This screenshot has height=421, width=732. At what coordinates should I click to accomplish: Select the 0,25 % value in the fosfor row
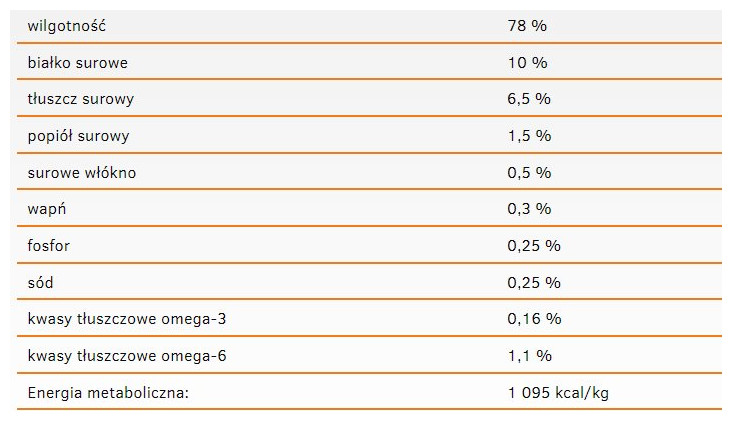[x=534, y=246]
